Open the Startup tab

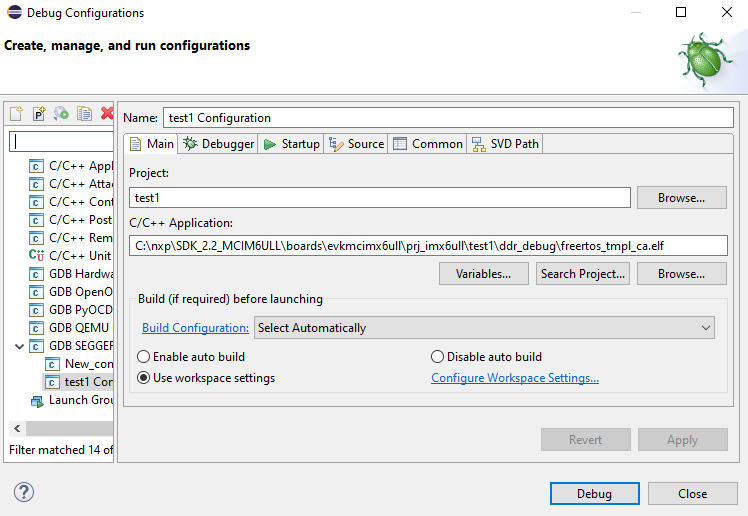point(291,144)
